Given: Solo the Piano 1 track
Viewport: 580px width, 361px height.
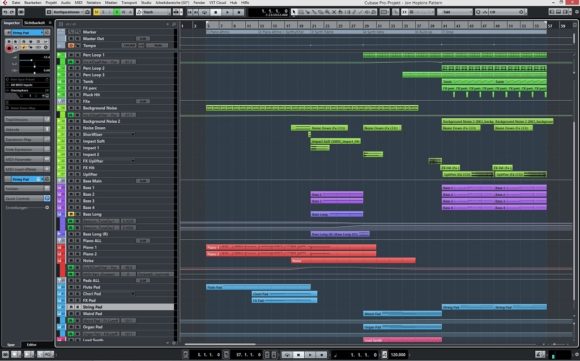Looking at the screenshot, I should (x=78, y=247).
